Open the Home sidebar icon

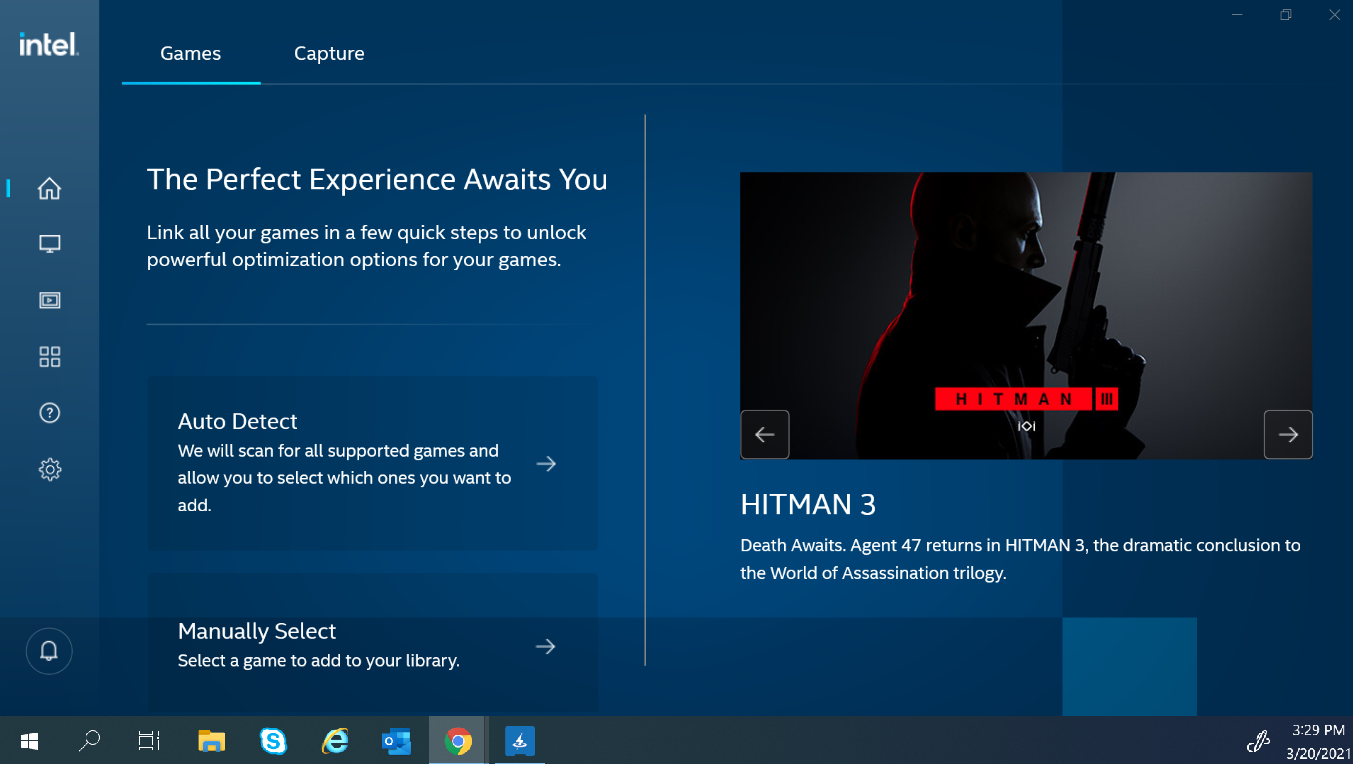pyautogui.click(x=49, y=188)
